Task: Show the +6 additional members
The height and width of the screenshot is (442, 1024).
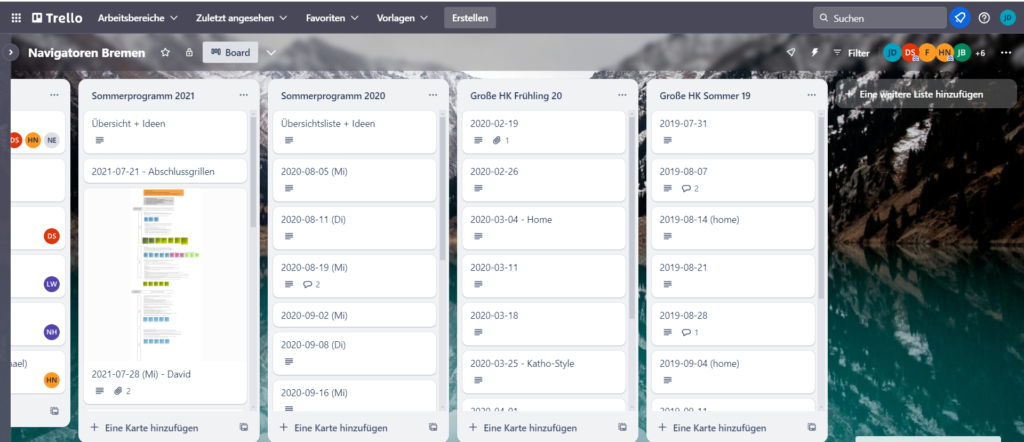Action: point(980,53)
